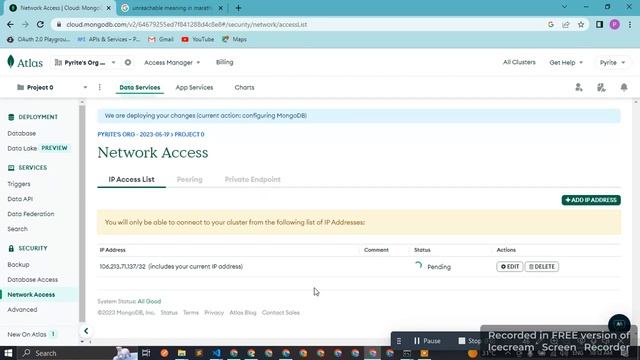Open Database Access in sidebar
The image size is (640, 360).
coord(33,280)
